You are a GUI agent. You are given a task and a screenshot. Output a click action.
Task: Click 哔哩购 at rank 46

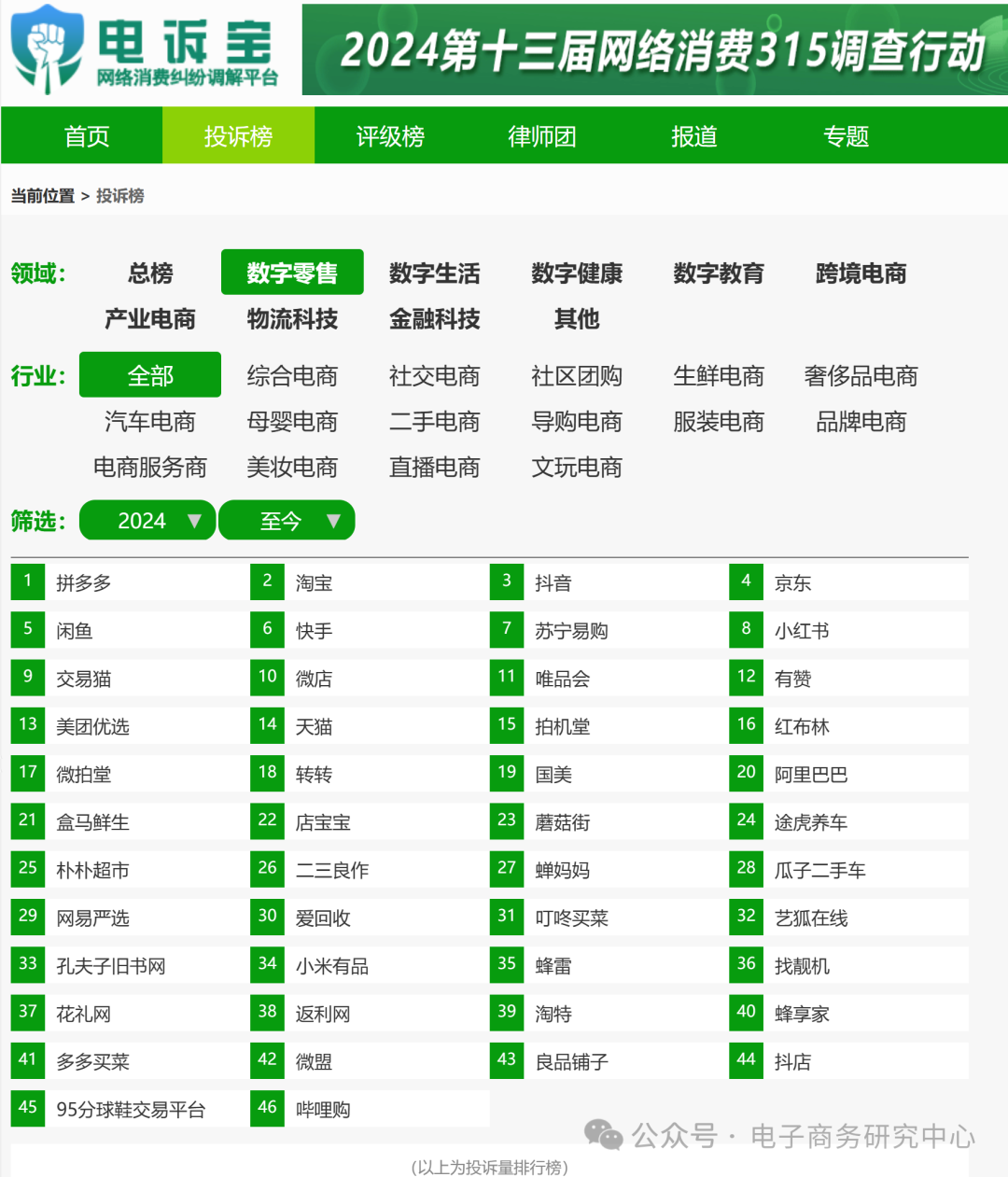click(x=322, y=1109)
